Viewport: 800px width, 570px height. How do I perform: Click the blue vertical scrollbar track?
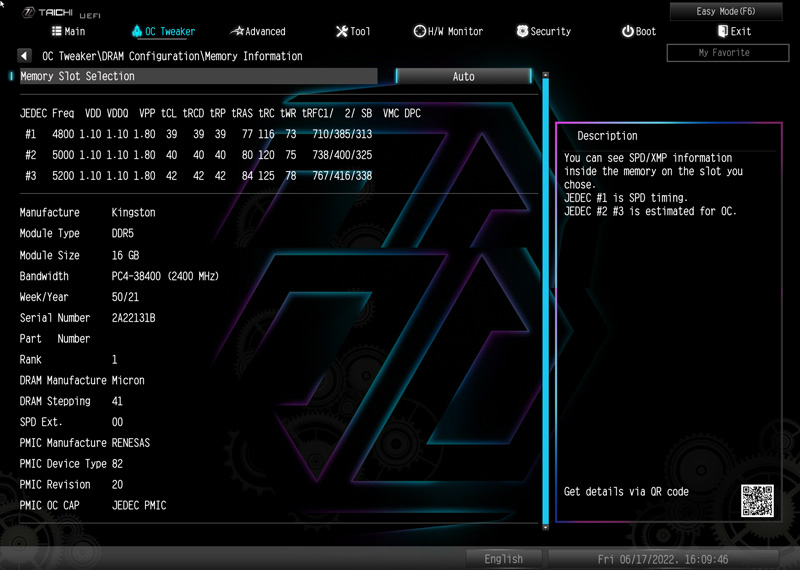[x=545, y=301]
